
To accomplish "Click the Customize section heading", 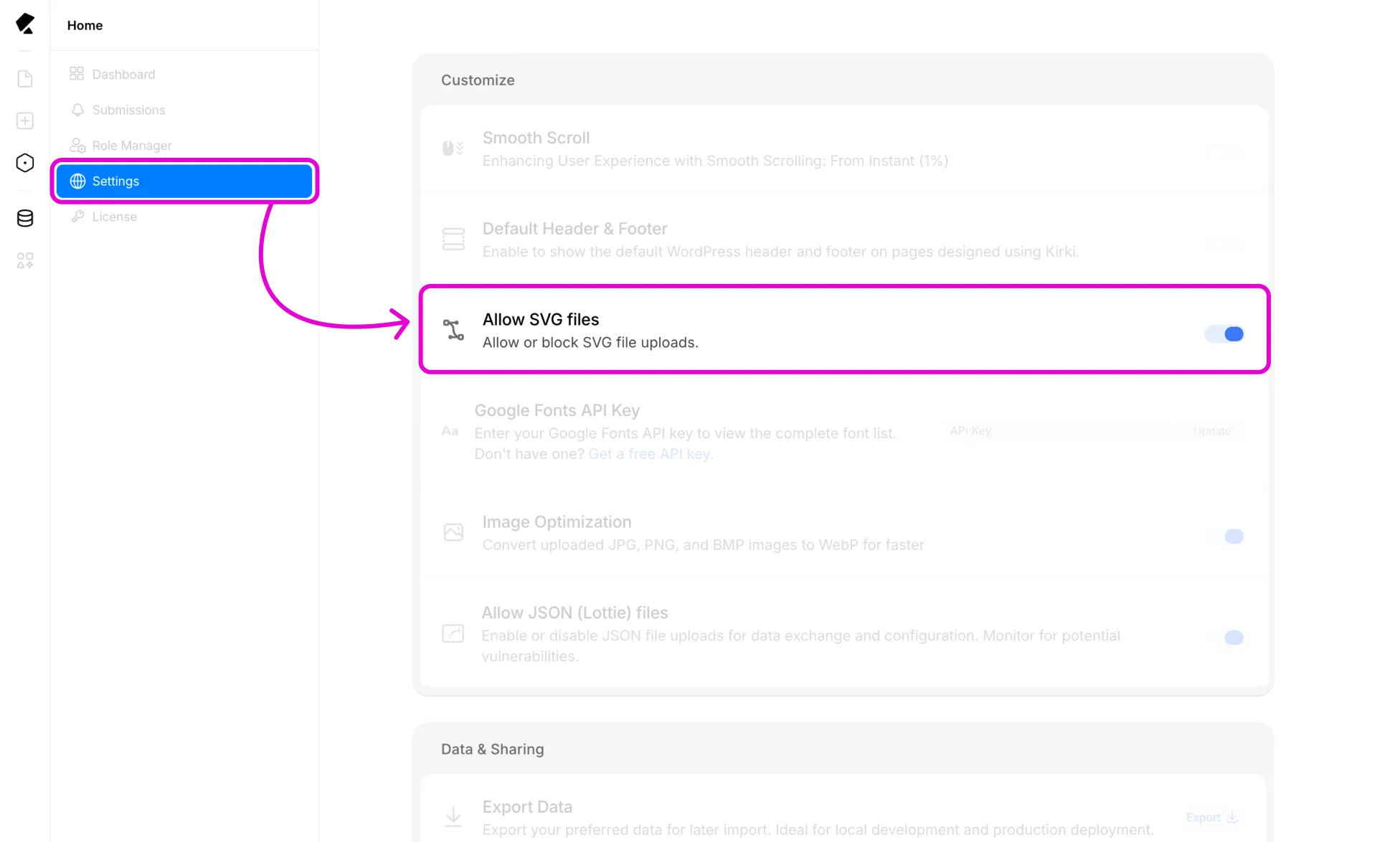I will click(x=478, y=80).
